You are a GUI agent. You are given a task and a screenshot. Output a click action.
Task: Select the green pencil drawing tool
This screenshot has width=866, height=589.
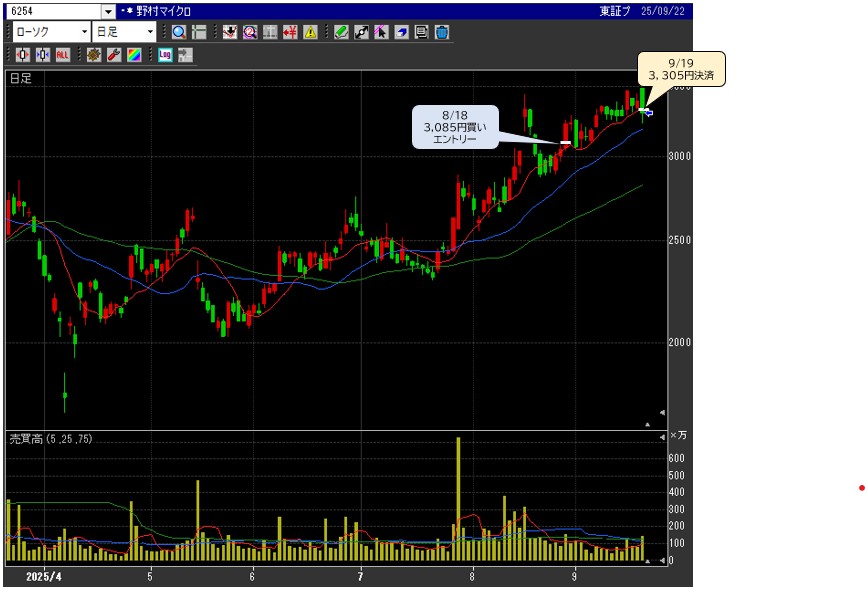(x=341, y=32)
